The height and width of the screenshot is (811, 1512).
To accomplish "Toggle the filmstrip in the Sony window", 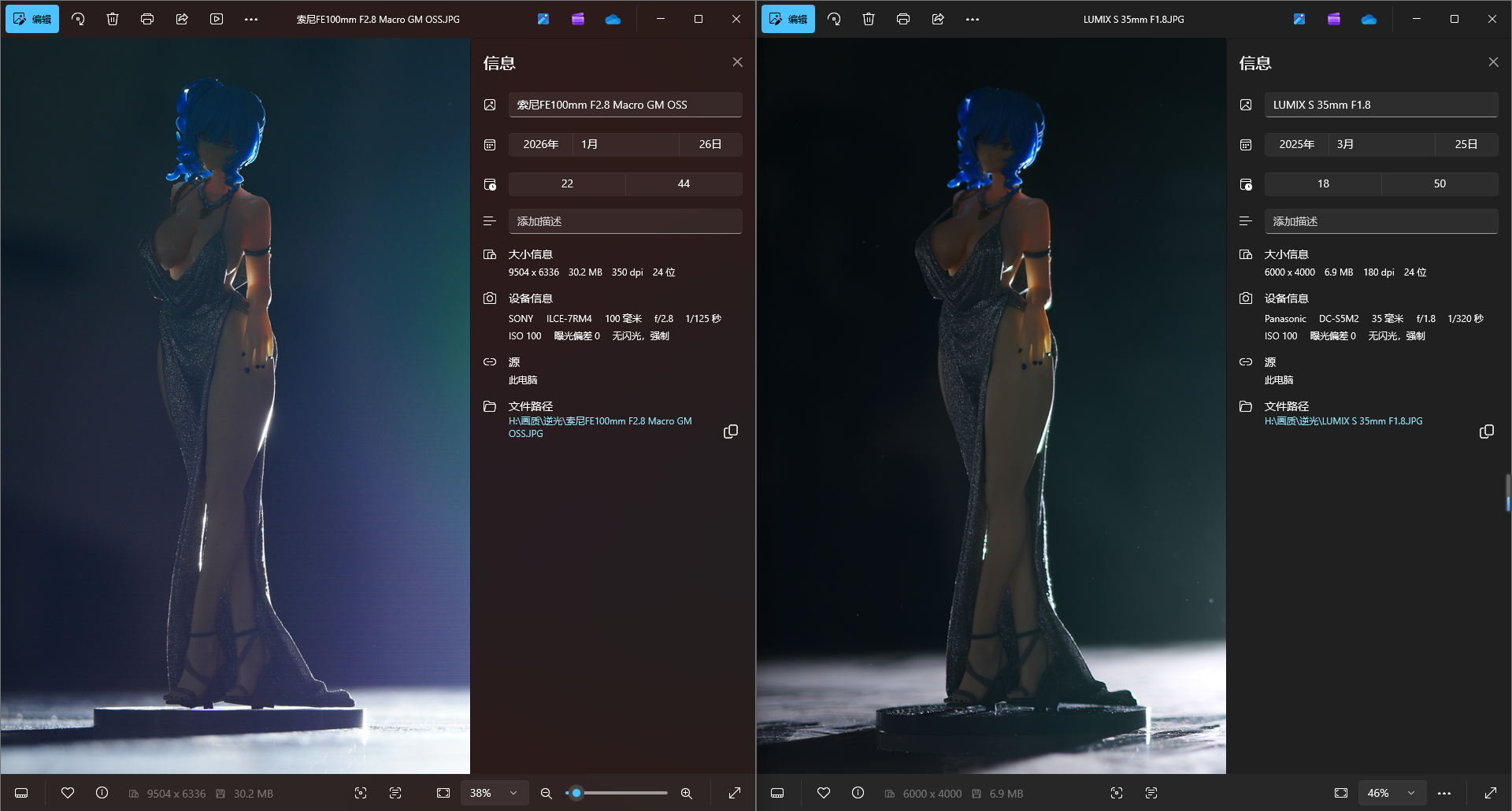I will (x=22, y=793).
